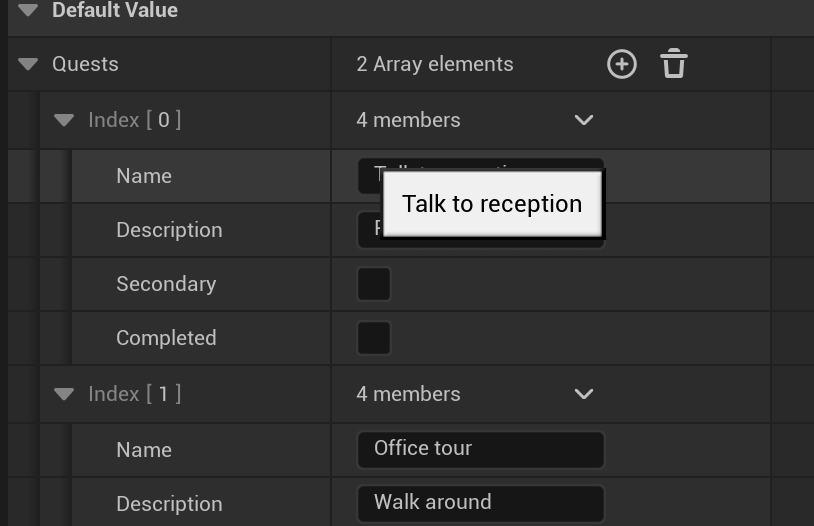Open Index [ 1 ] element options dropdown
This screenshot has height=526, width=814.
point(584,394)
